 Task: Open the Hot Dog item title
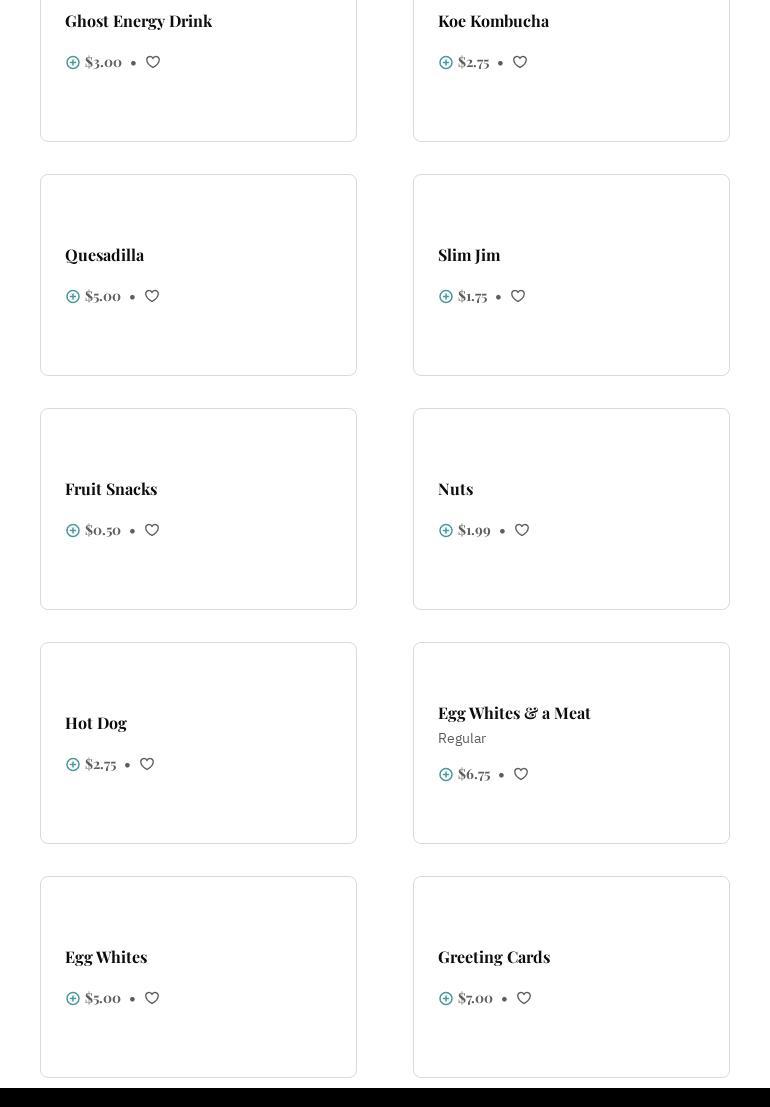[x=96, y=723]
